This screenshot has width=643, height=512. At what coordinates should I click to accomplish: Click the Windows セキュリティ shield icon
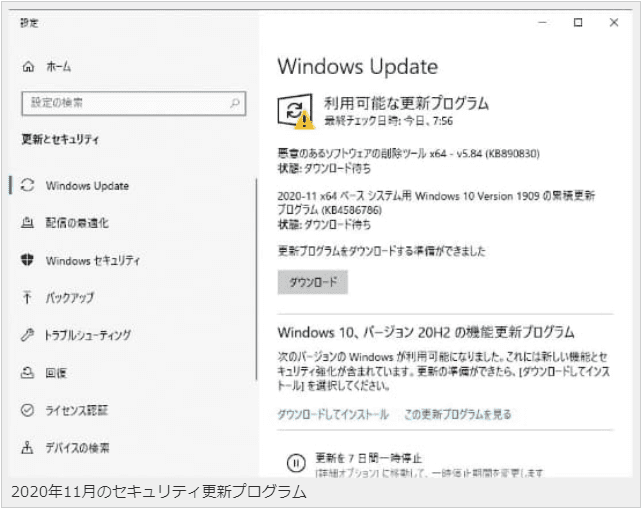click(x=28, y=260)
